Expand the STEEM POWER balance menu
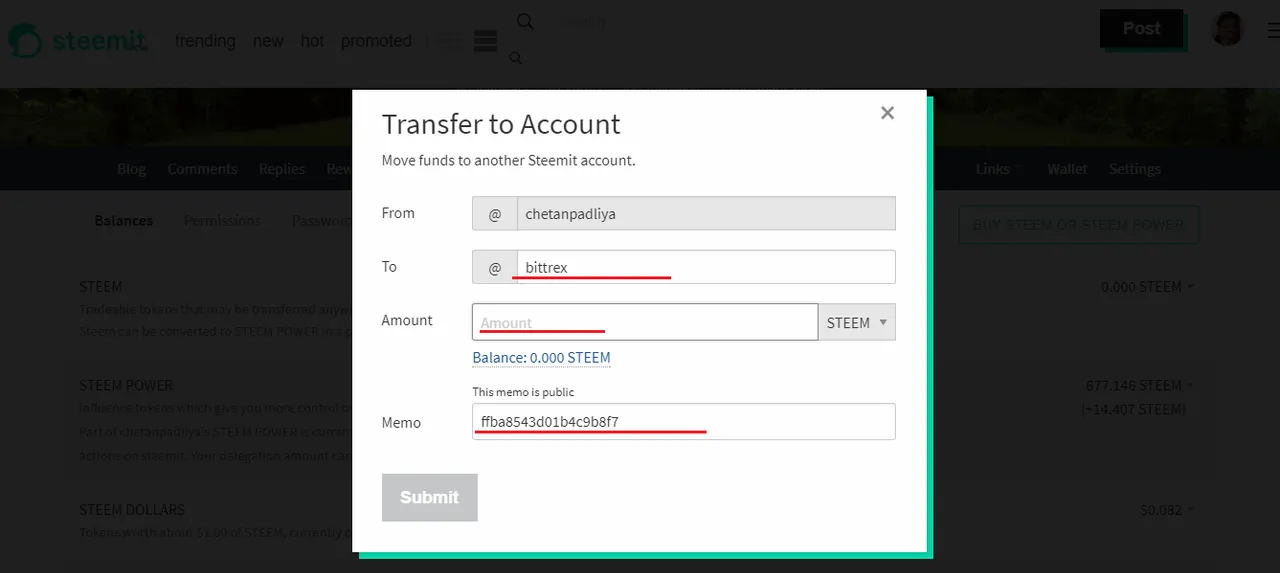This screenshot has width=1280, height=573. 1141,385
